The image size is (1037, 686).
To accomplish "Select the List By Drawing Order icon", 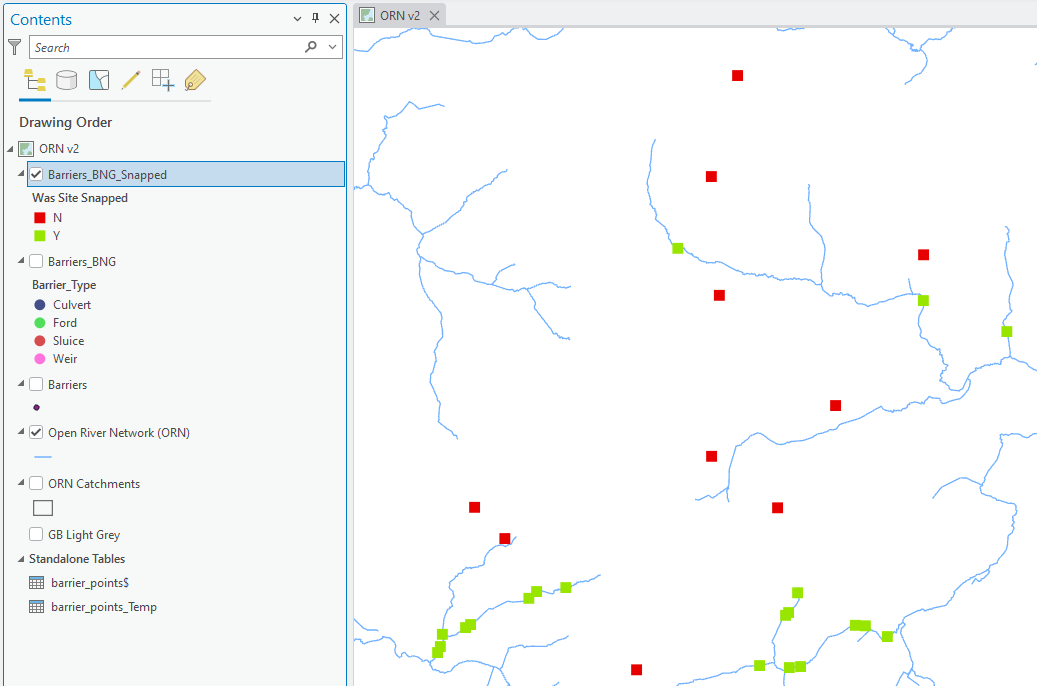I will pyautogui.click(x=35, y=81).
